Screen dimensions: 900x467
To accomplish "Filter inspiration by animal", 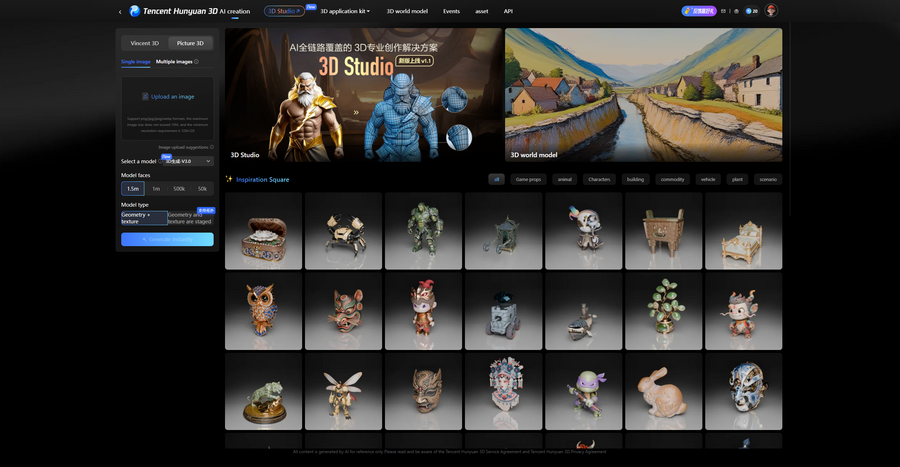I will click(x=565, y=180).
